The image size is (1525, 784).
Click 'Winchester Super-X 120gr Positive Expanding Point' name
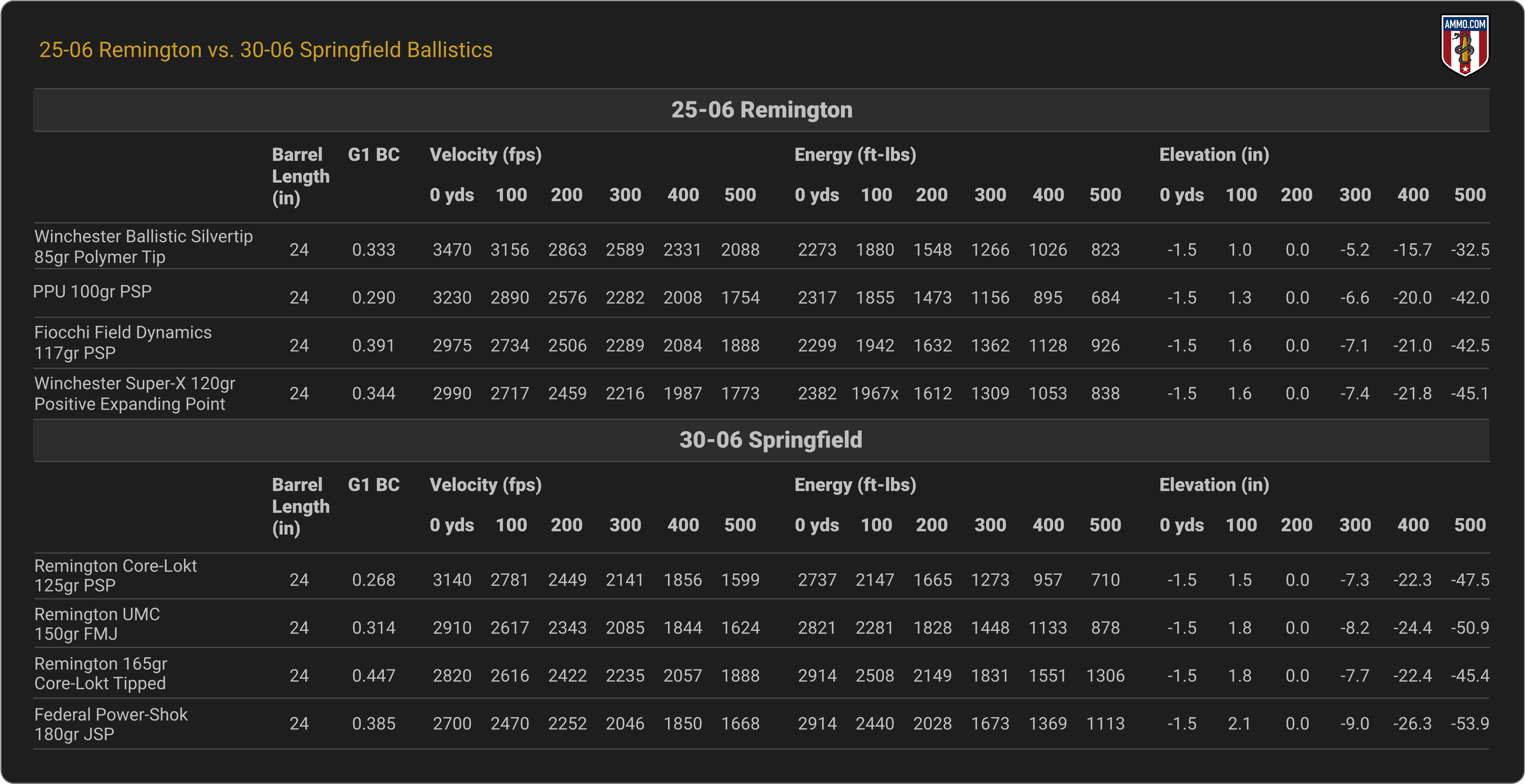coord(135,393)
